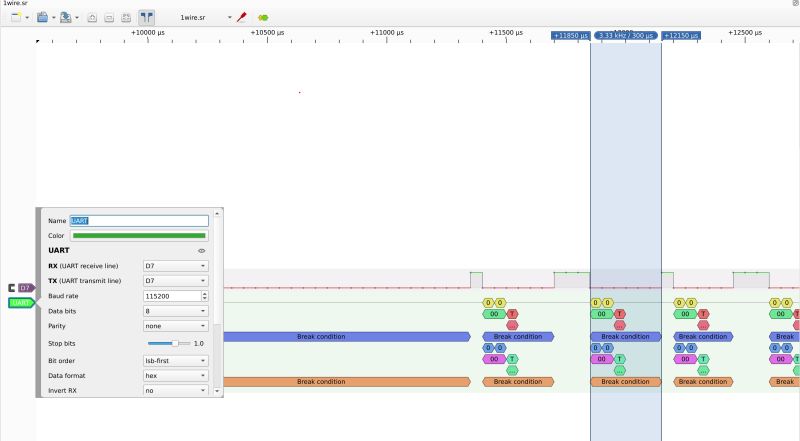Click the Stop bits slider handle
Image resolution: width=800 pixels, height=441 pixels.
(x=175, y=344)
